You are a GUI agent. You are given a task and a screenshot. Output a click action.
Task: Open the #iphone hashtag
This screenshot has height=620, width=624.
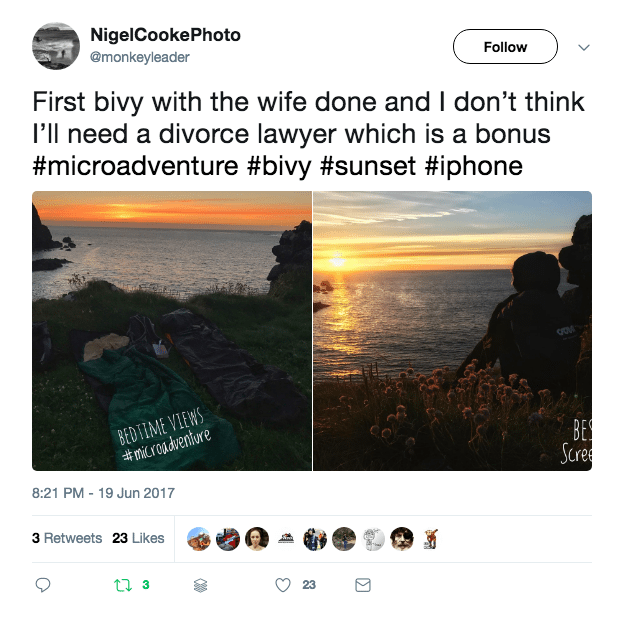click(x=474, y=167)
